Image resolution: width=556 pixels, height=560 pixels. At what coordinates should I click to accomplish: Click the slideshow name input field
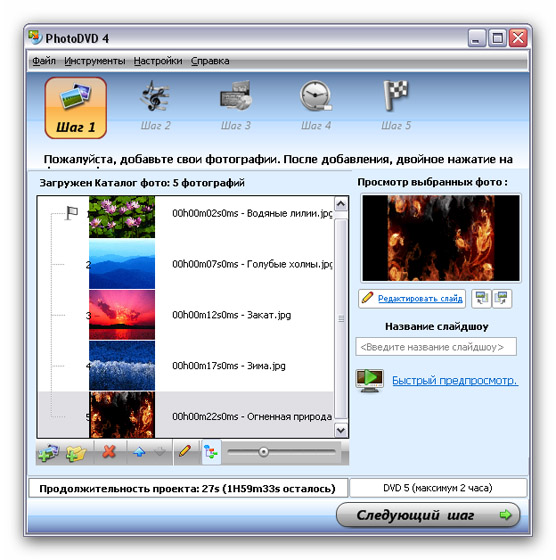[436, 347]
